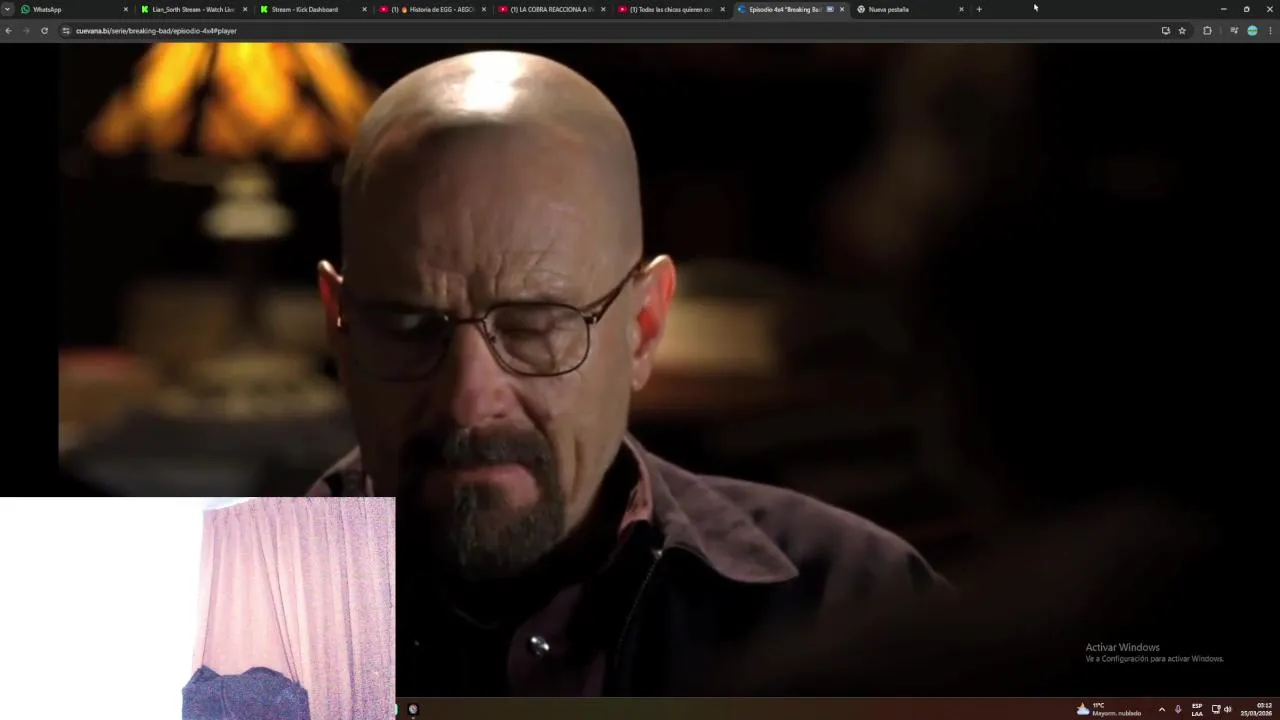Viewport: 1280px width, 720px height.
Task: Open the clock showing 03:12
Action: click(x=1257, y=709)
